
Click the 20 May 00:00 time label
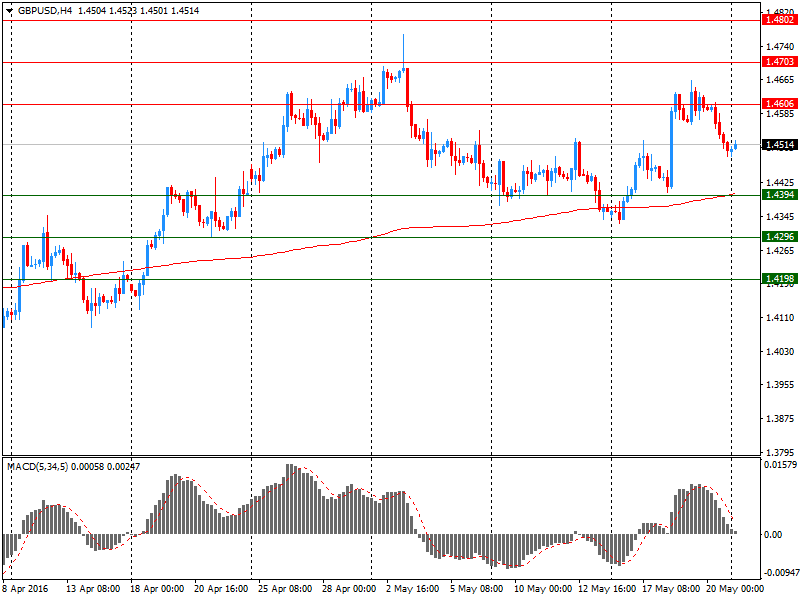[x=735, y=589]
